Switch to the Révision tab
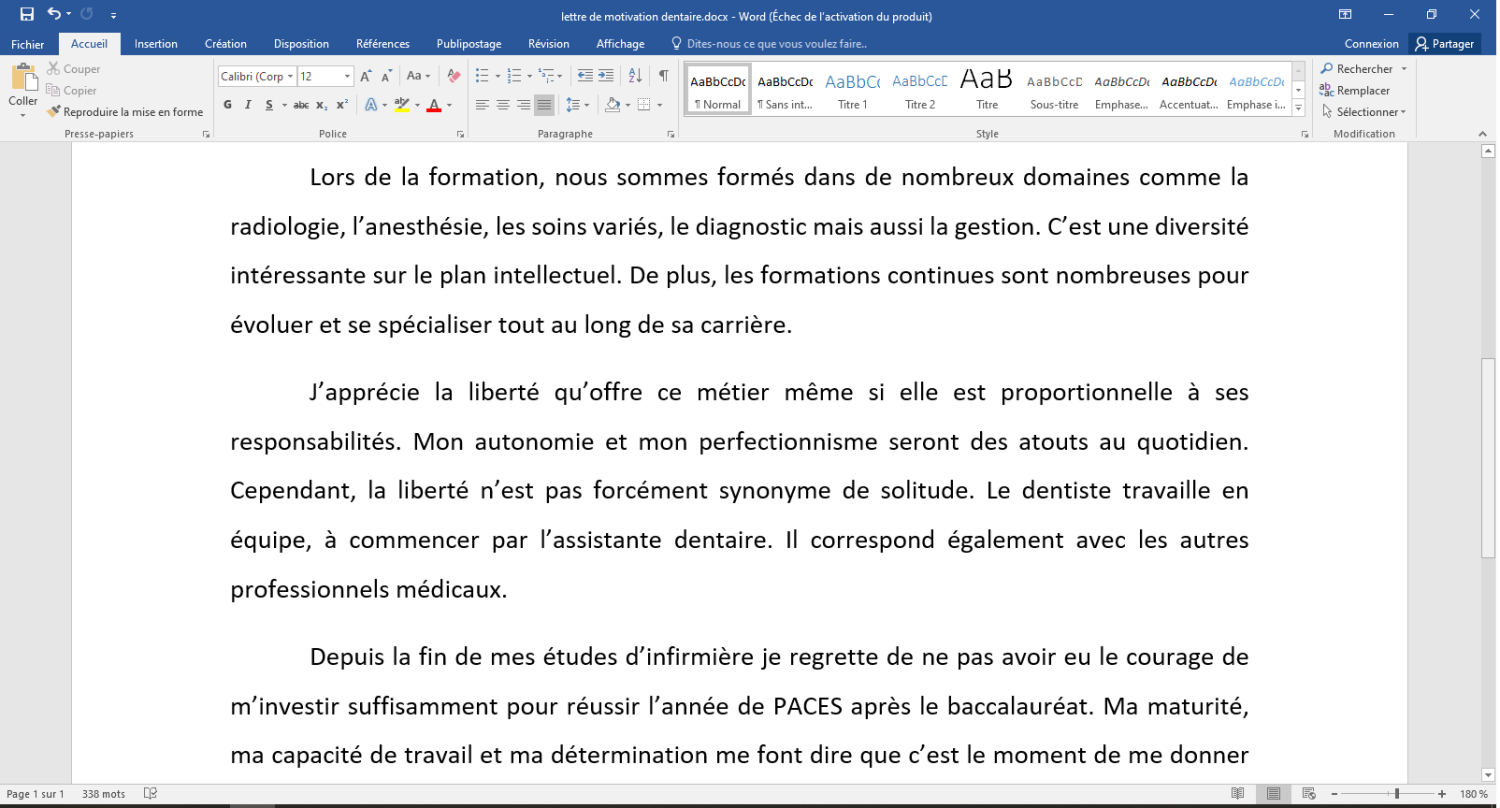Screen dimensions: 1500x808 point(548,44)
